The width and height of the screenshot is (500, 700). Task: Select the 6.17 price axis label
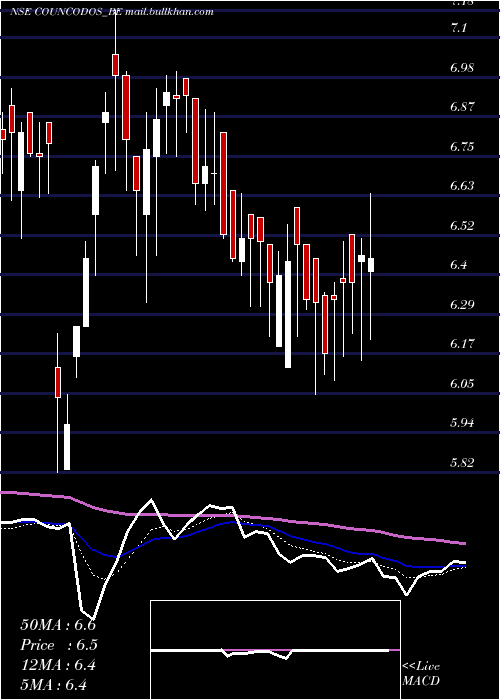[462, 344]
